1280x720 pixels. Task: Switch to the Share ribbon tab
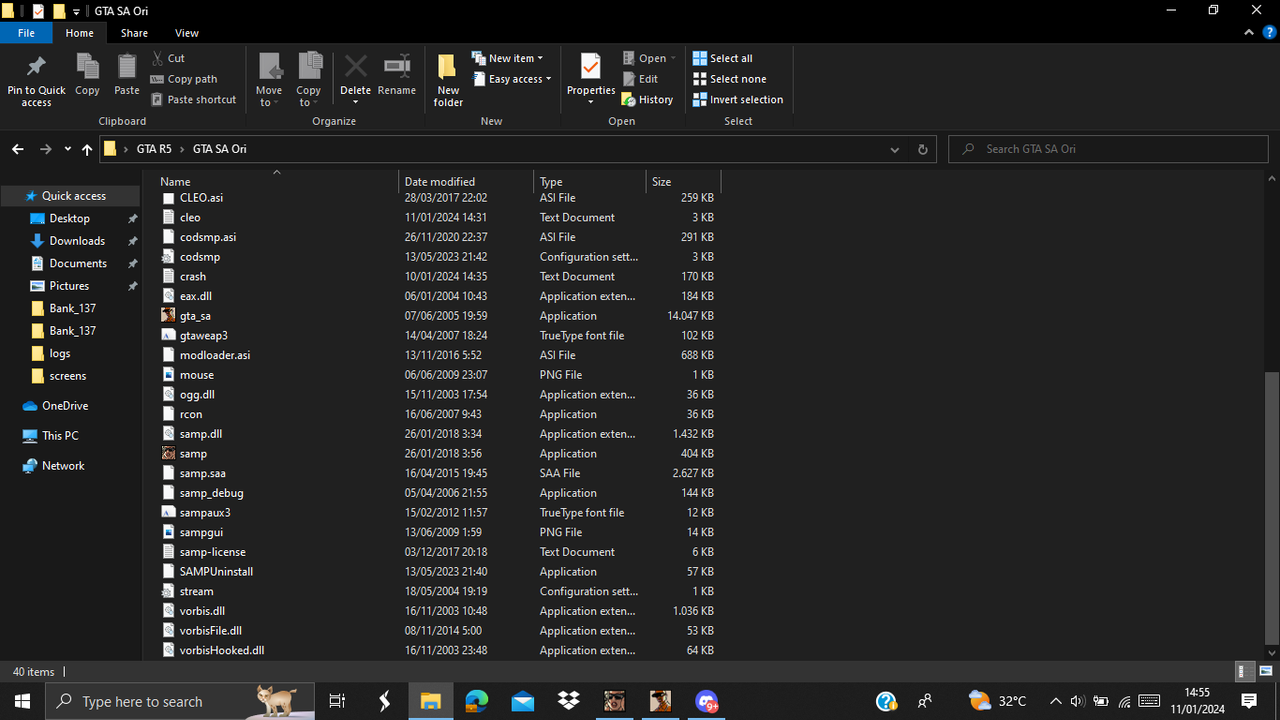(134, 33)
